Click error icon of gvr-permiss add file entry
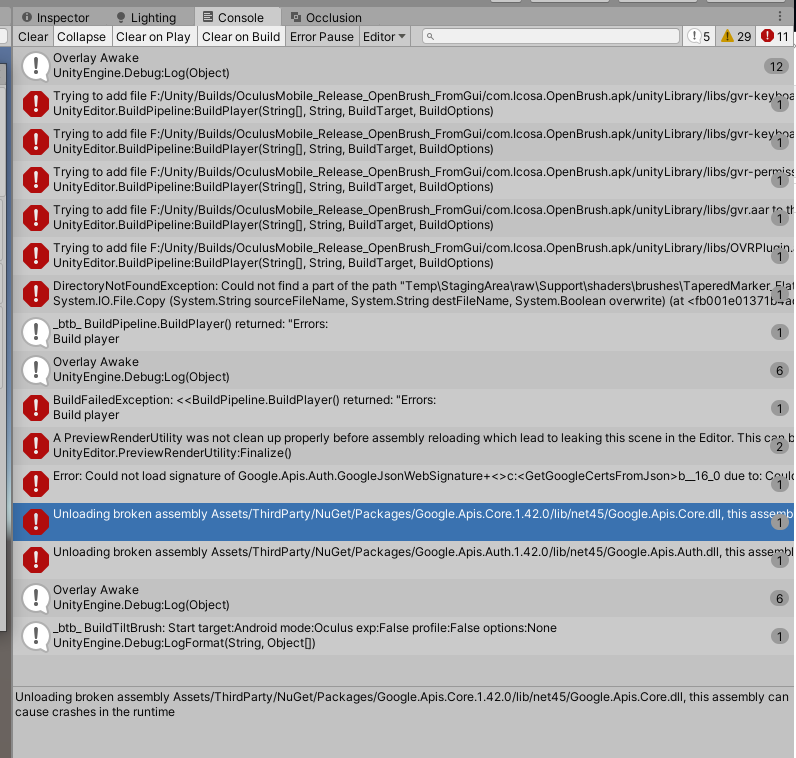The width and height of the screenshot is (796, 758). pos(36,180)
